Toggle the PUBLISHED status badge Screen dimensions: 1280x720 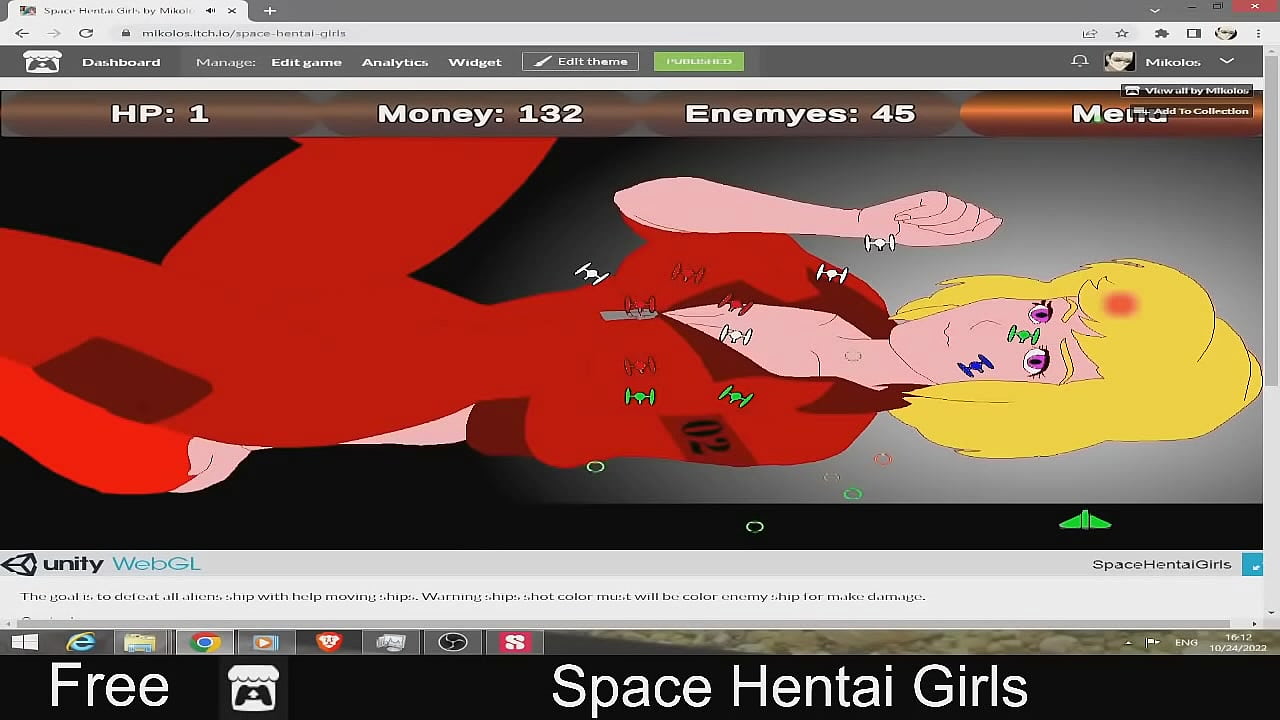click(699, 61)
